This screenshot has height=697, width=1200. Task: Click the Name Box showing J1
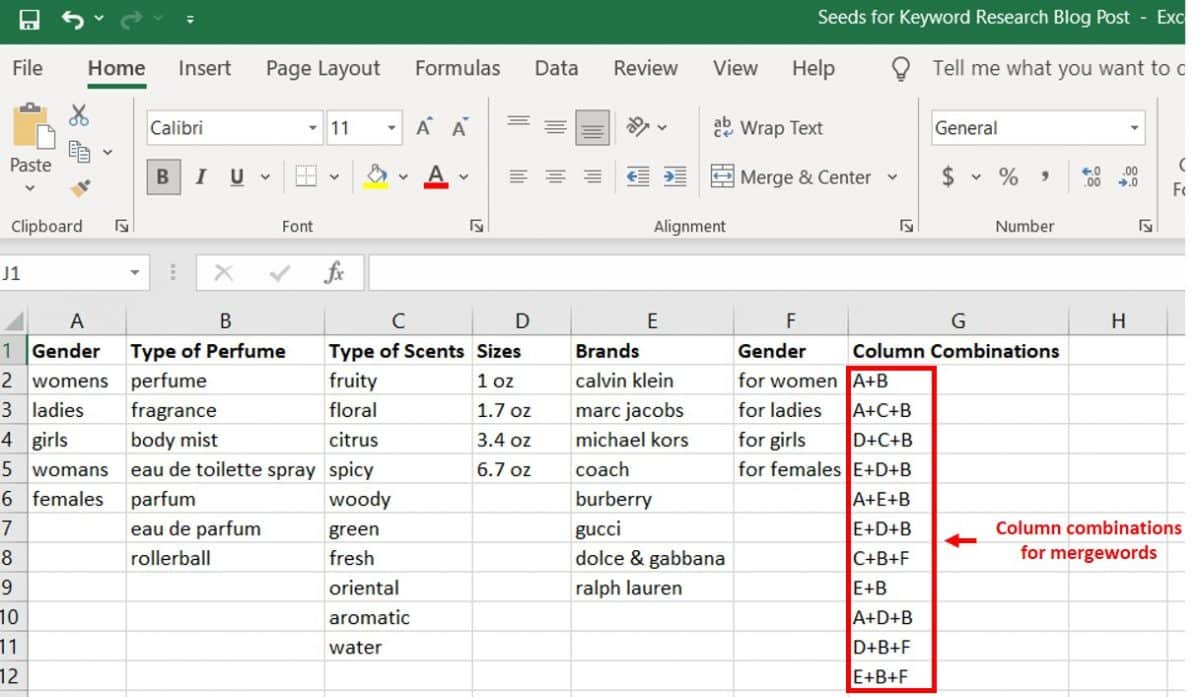click(60, 273)
